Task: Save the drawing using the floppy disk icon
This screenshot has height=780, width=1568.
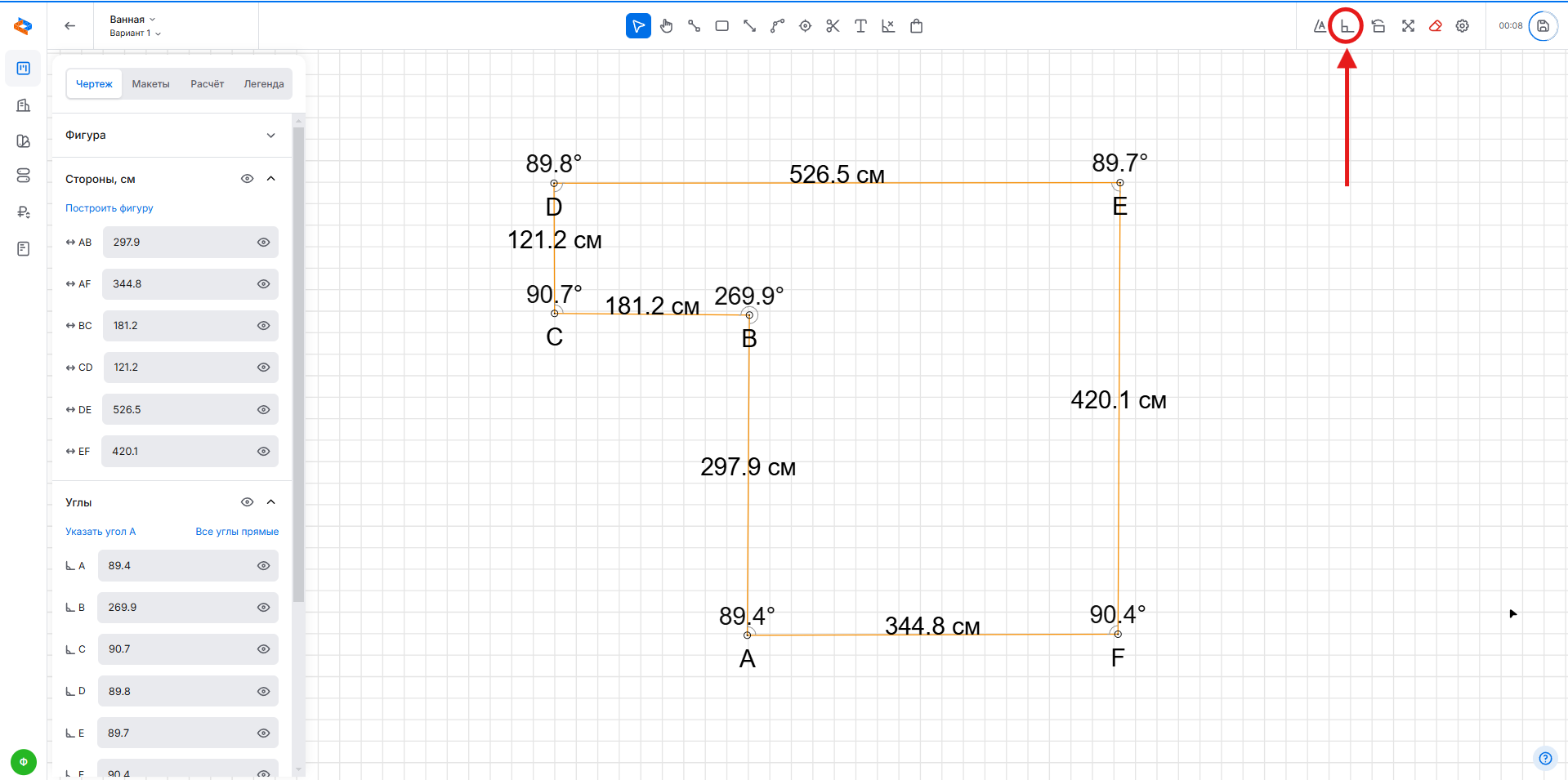Action: coord(1543,26)
